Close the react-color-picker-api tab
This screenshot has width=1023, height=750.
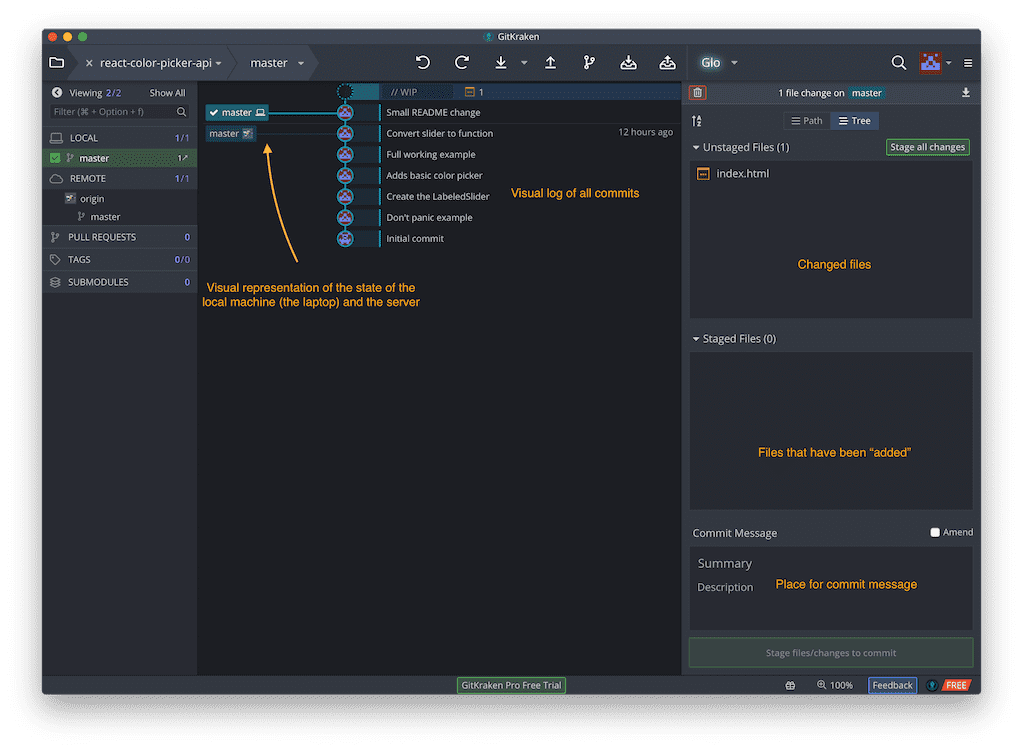[89, 63]
